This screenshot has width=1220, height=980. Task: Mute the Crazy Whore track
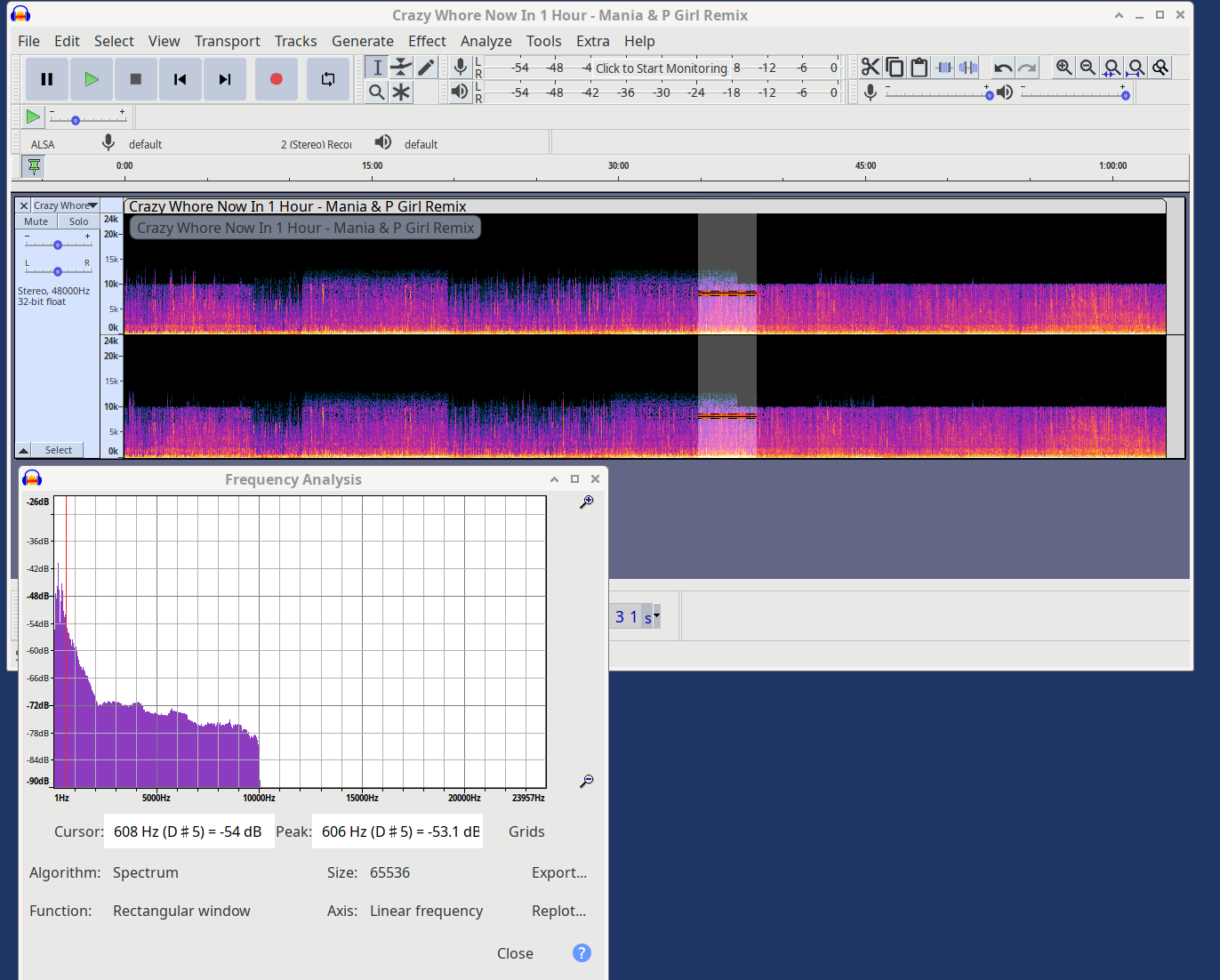coord(36,221)
